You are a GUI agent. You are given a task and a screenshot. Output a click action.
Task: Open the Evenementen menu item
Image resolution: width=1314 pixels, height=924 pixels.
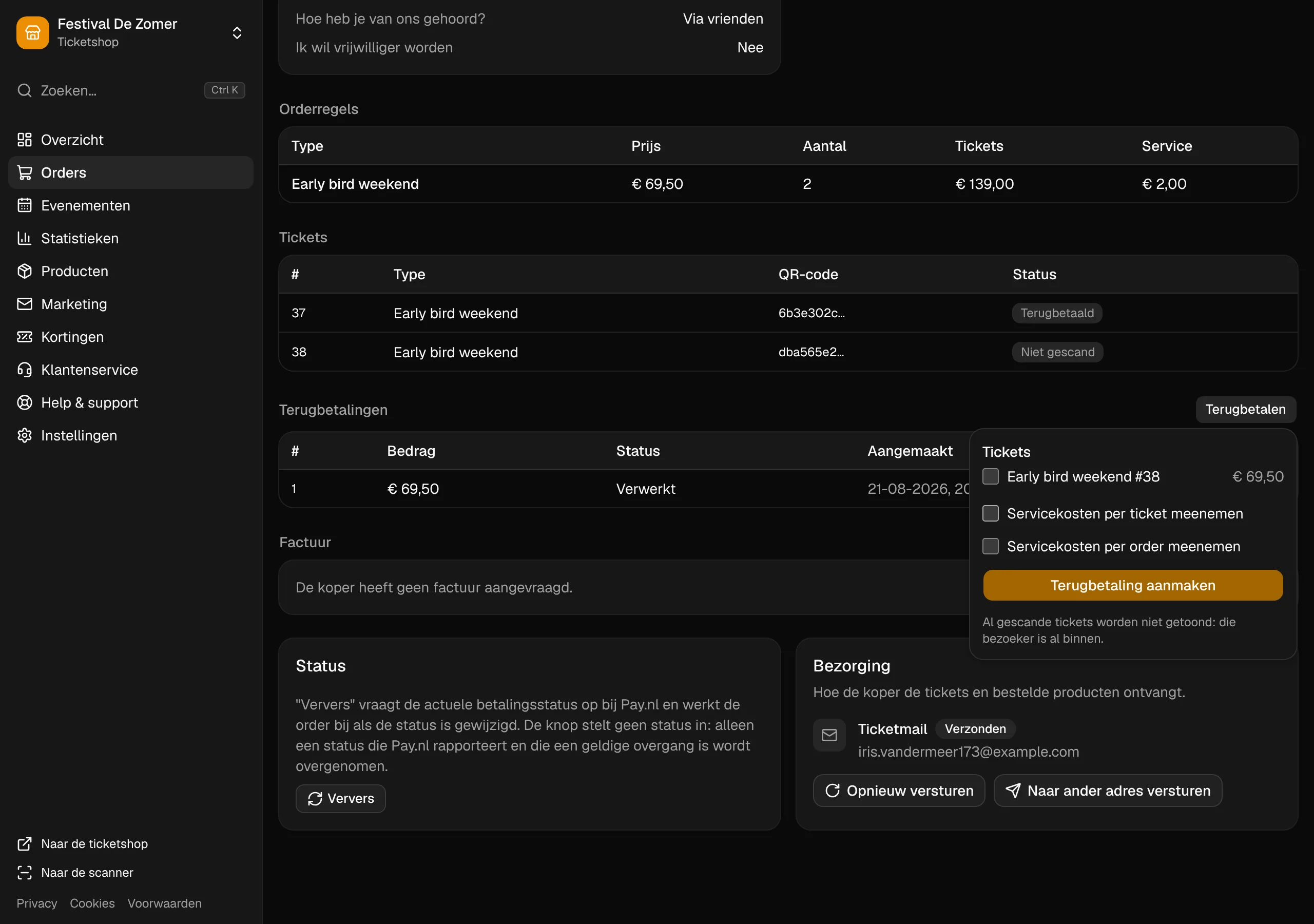coord(131,205)
